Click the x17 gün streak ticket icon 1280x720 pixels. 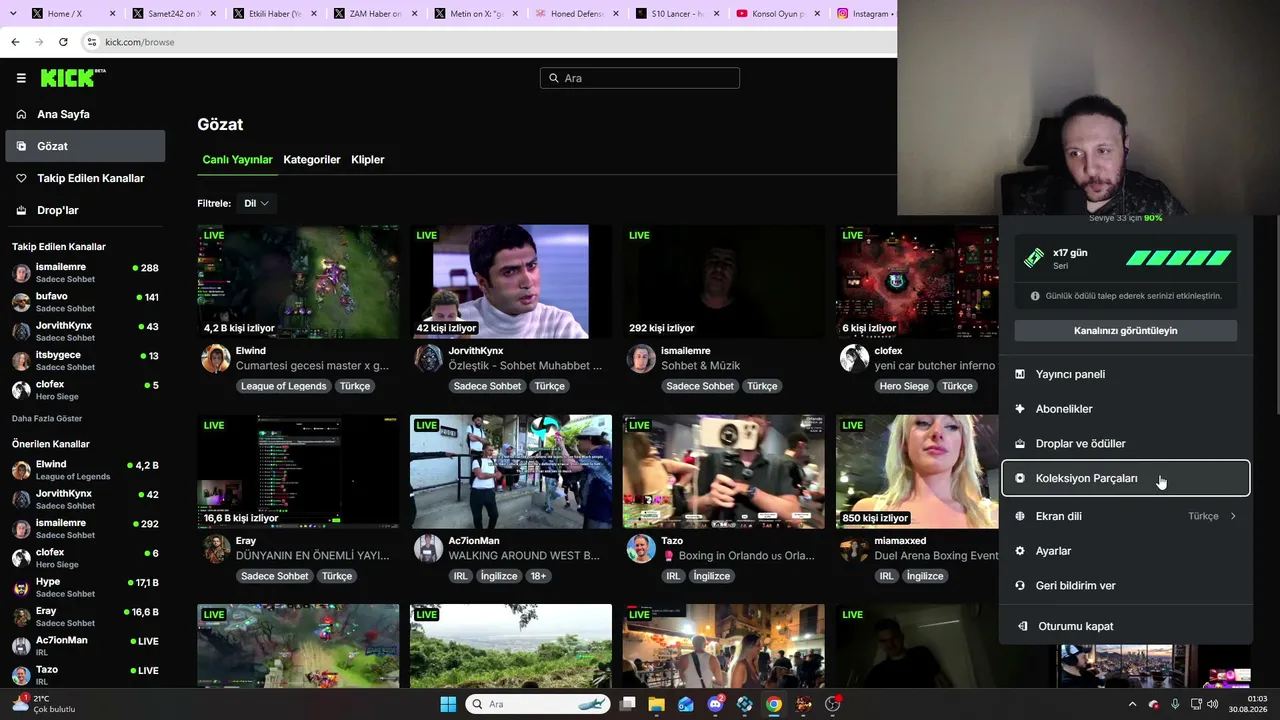point(1034,258)
